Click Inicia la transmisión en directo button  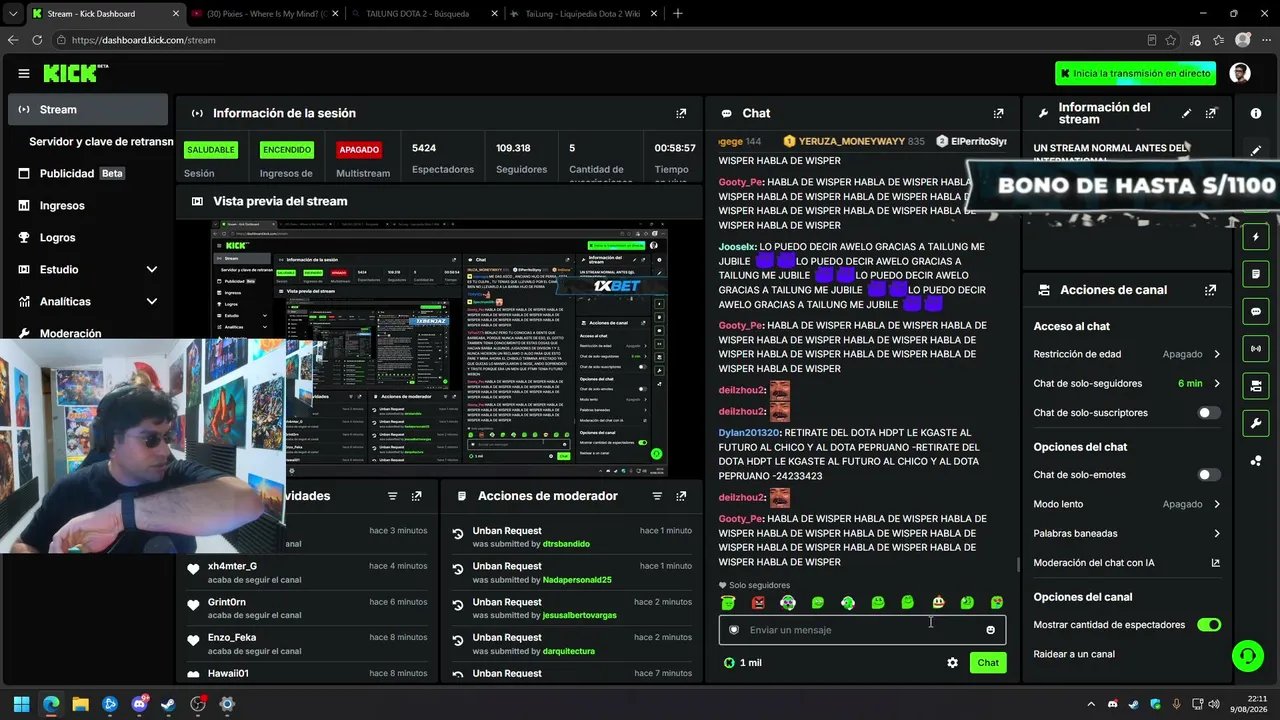tap(1135, 73)
